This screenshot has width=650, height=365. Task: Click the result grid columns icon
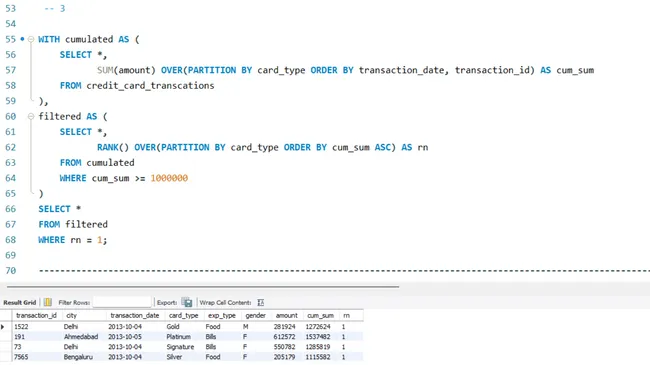point(48,302)
